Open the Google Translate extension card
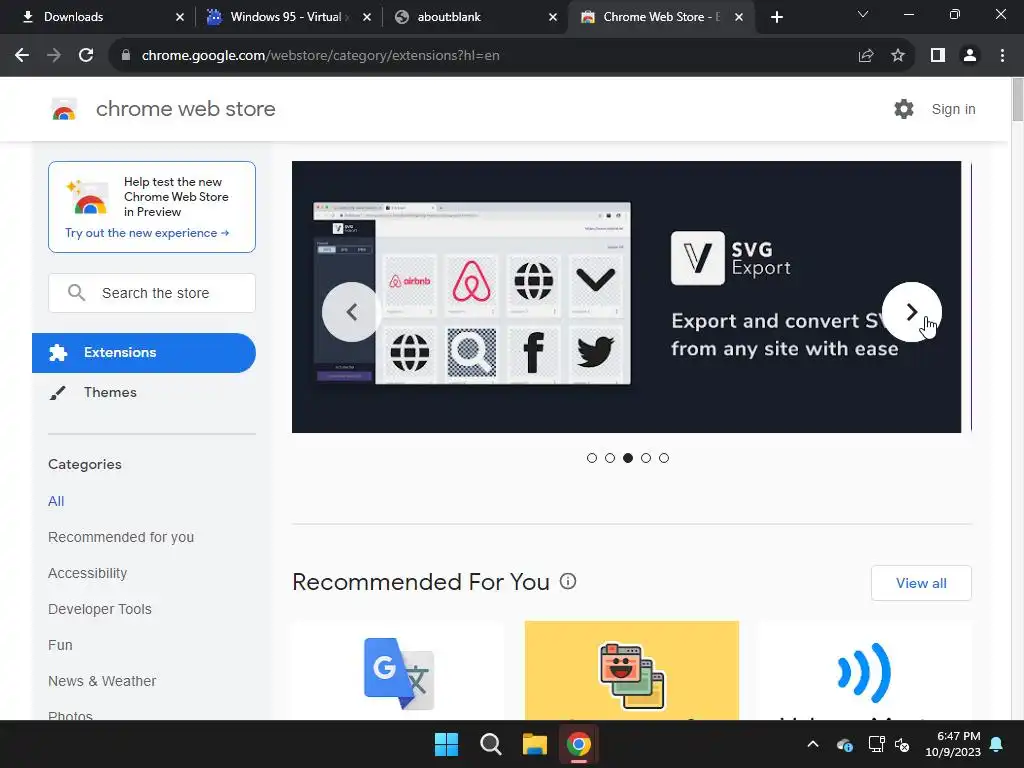The image size is (1024, 768). pos(398,671)
